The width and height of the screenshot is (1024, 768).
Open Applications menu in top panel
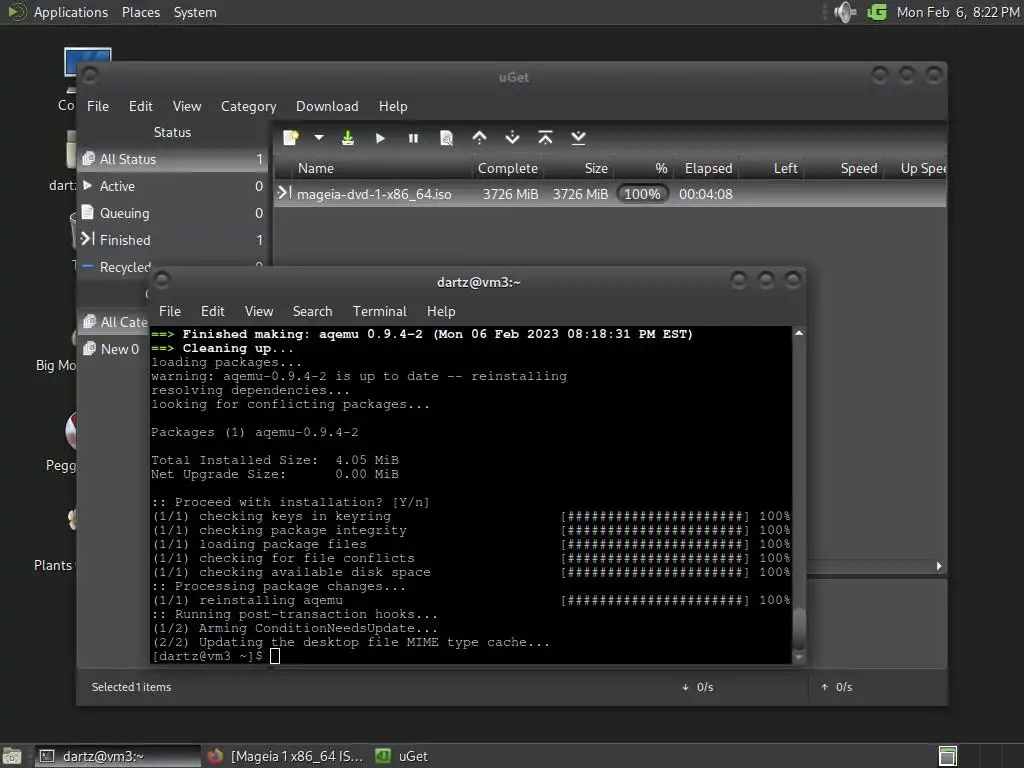point(71,12)
